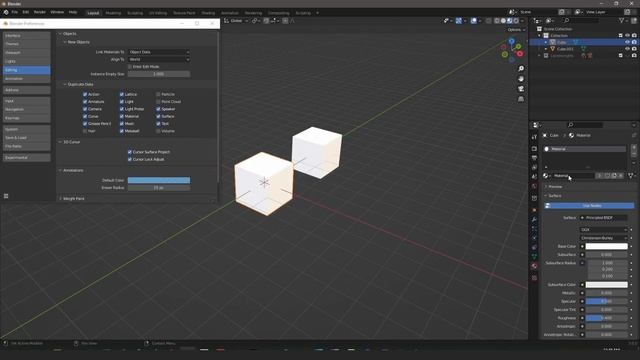
Task: Select material preview viewport shading
Action: (x=509, y=21)
